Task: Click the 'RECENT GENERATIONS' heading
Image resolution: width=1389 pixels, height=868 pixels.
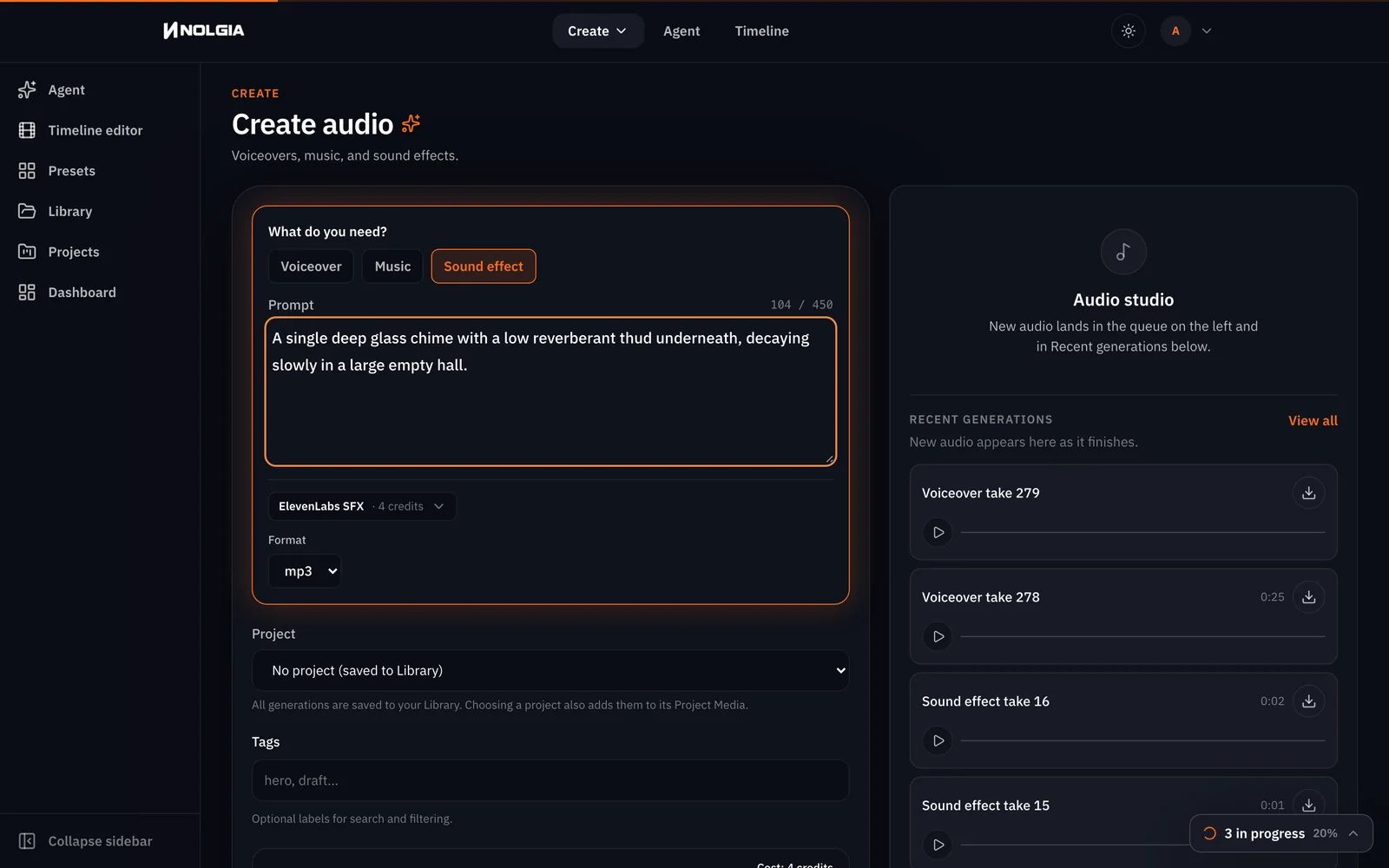Action: (981, 419)
